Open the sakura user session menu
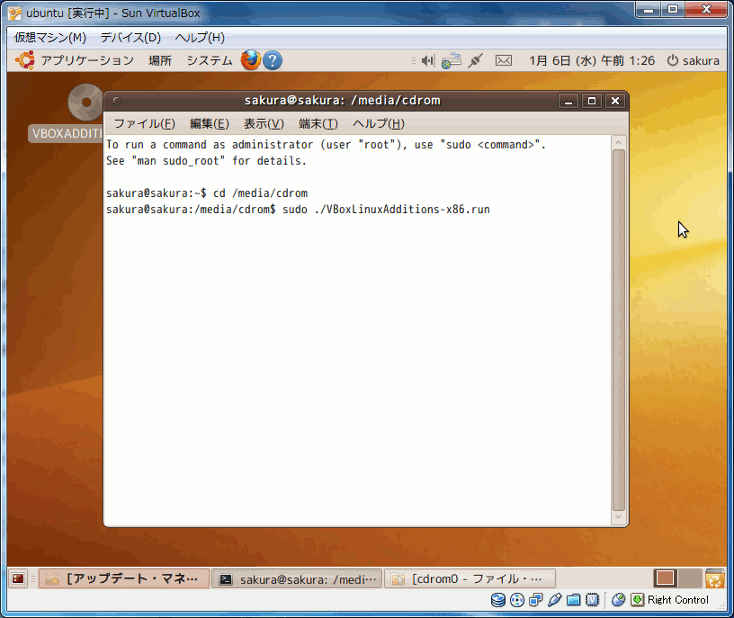734x618 pixels. 693,61
